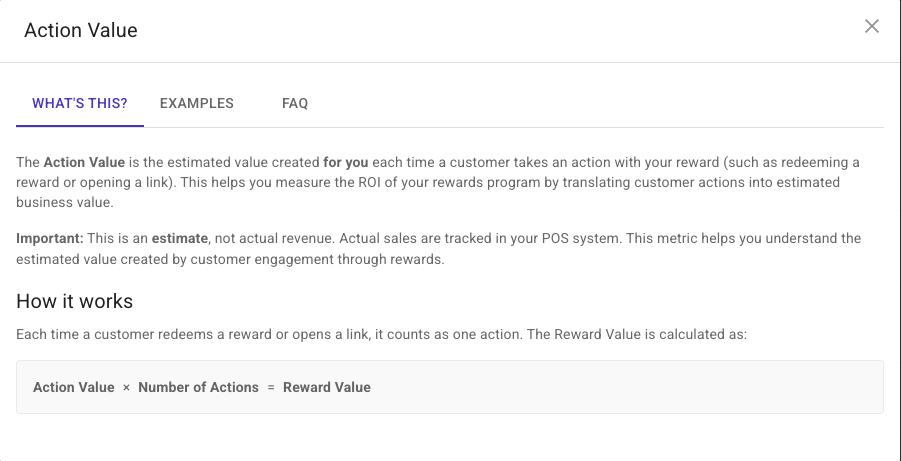Click 'Number of Actions' in the formula
Screen dimensions: 901x461
point(198,387)
